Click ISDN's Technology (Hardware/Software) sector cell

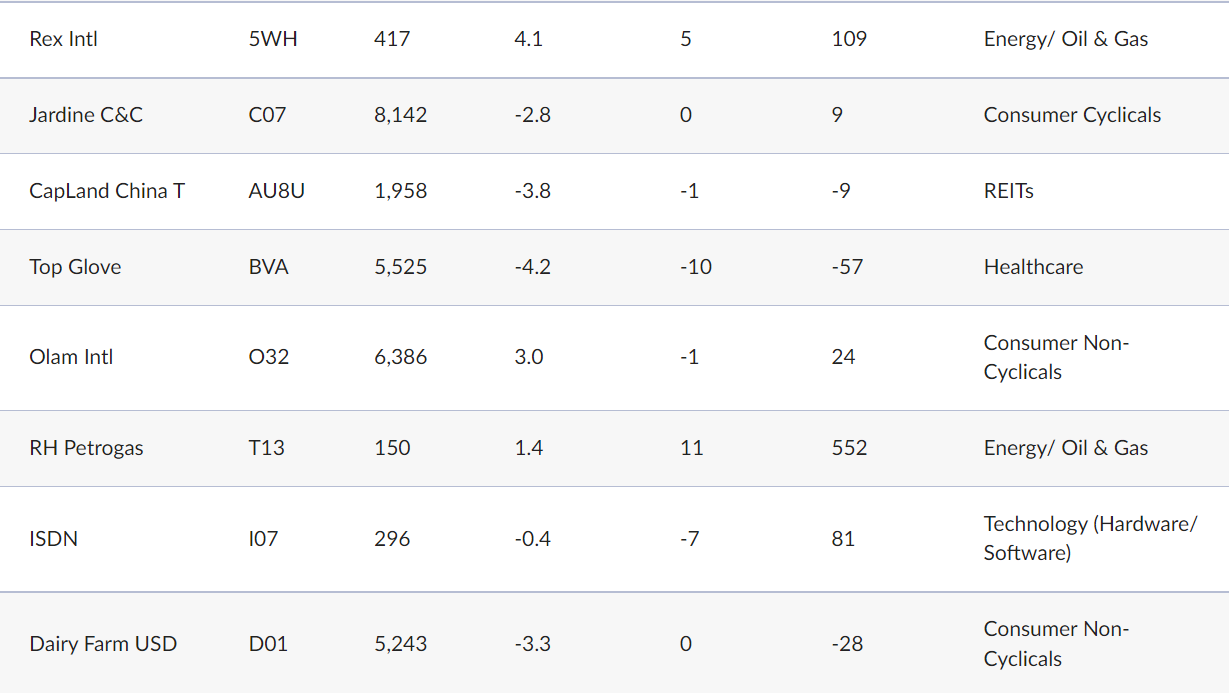point(1089,538)
